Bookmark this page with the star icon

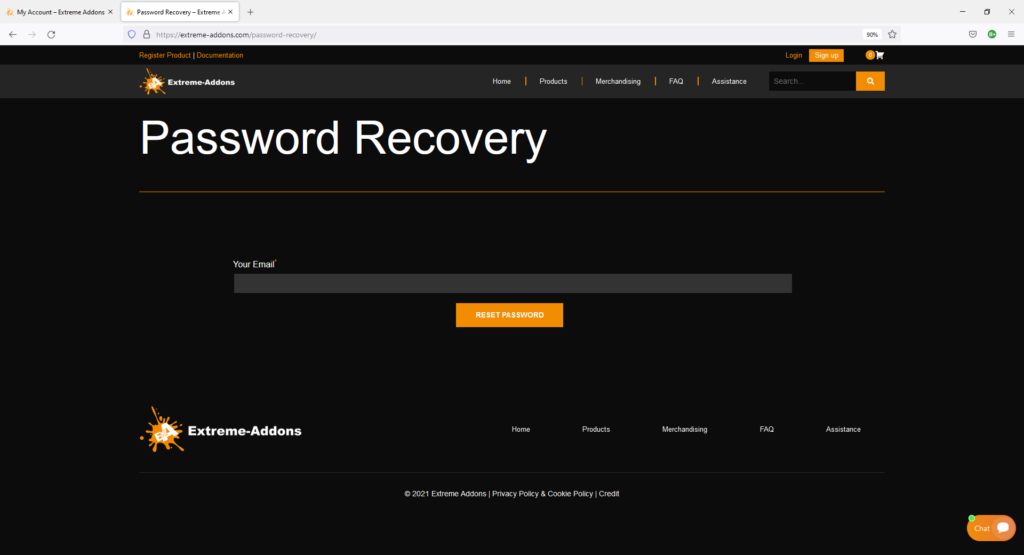[x=892, y=35]
